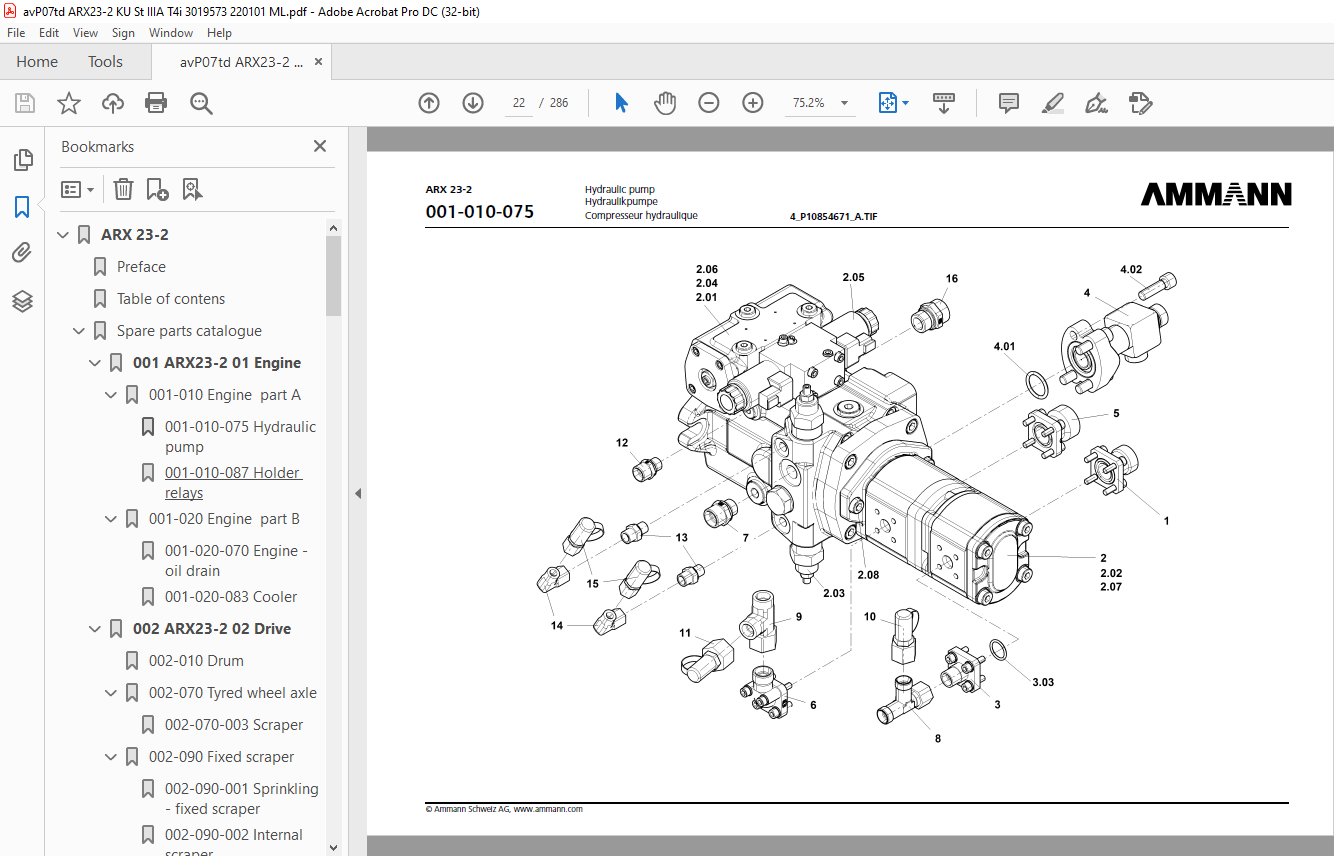Image resolution: width=1334 pixels, height=856 pixels.
Task: Switch to the Home tab
Action: [x=37, y=62]
